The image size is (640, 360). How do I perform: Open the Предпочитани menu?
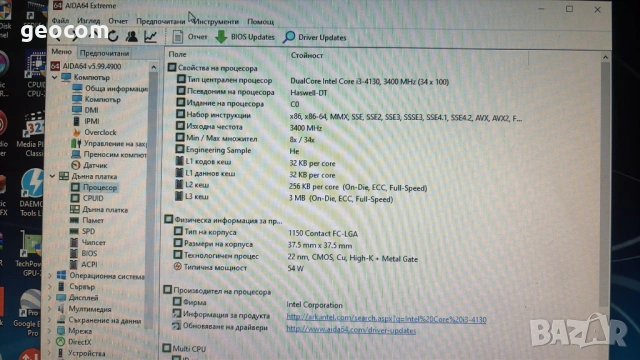160,21
